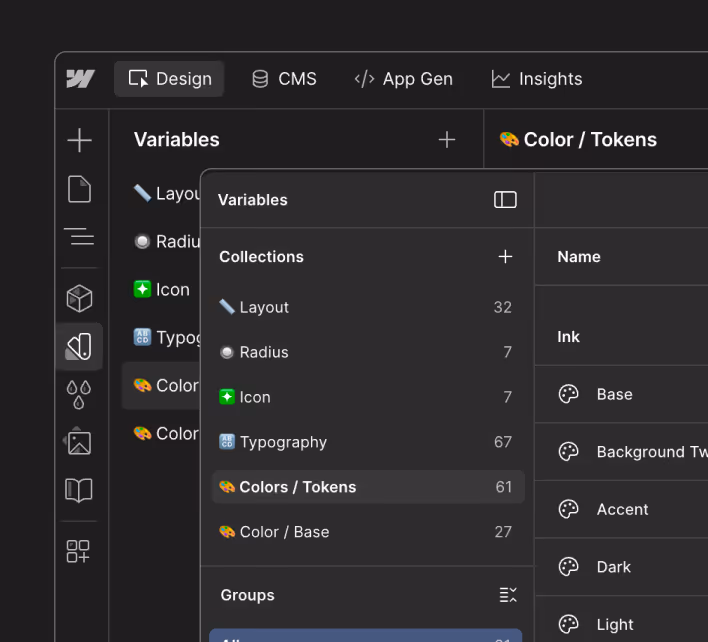Select the Base color variable row
This screenshot has width=708, height=642.
click(x=621, y=394)
